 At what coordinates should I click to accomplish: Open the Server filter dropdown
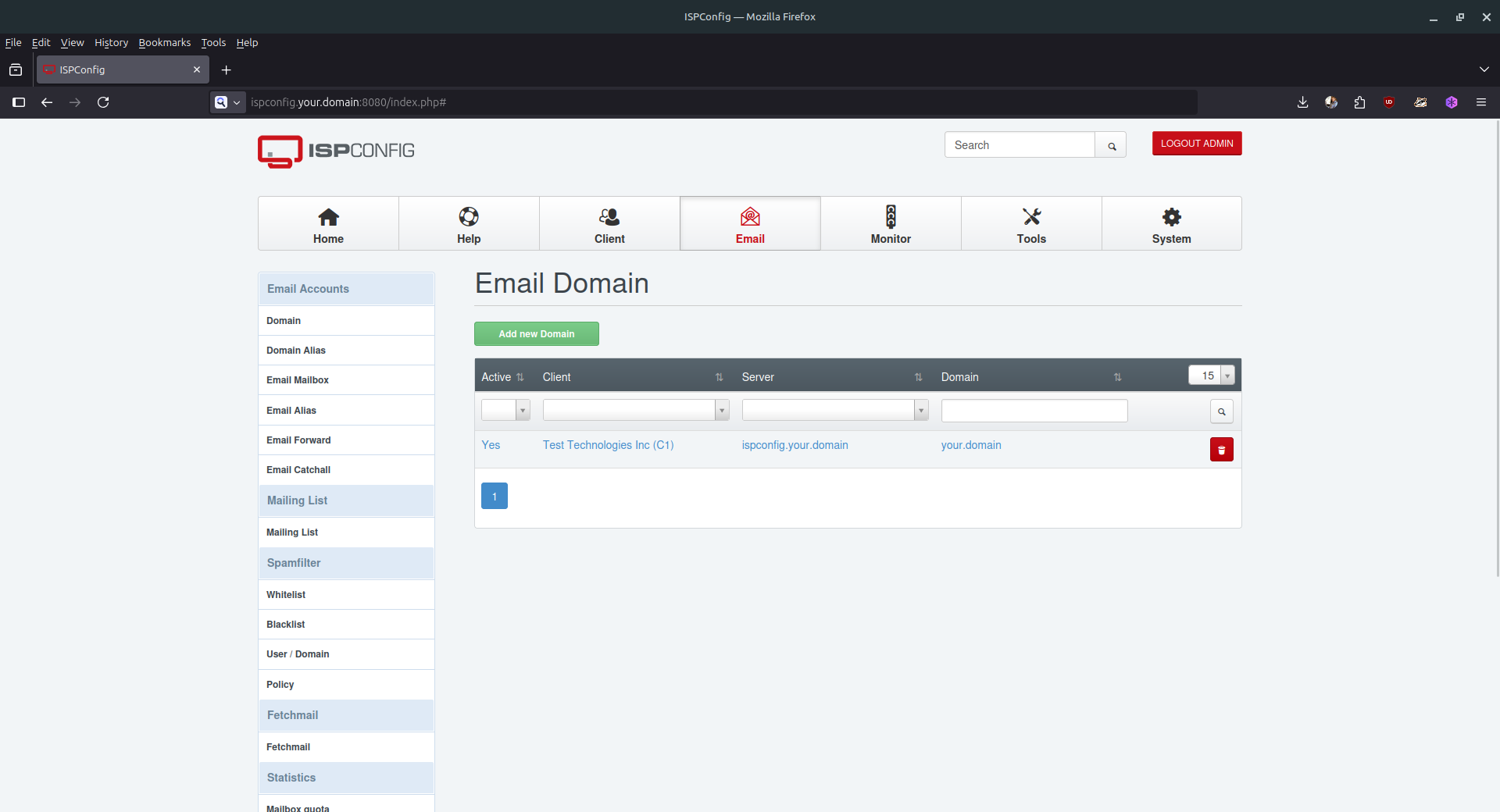click(x=835, y=410)
